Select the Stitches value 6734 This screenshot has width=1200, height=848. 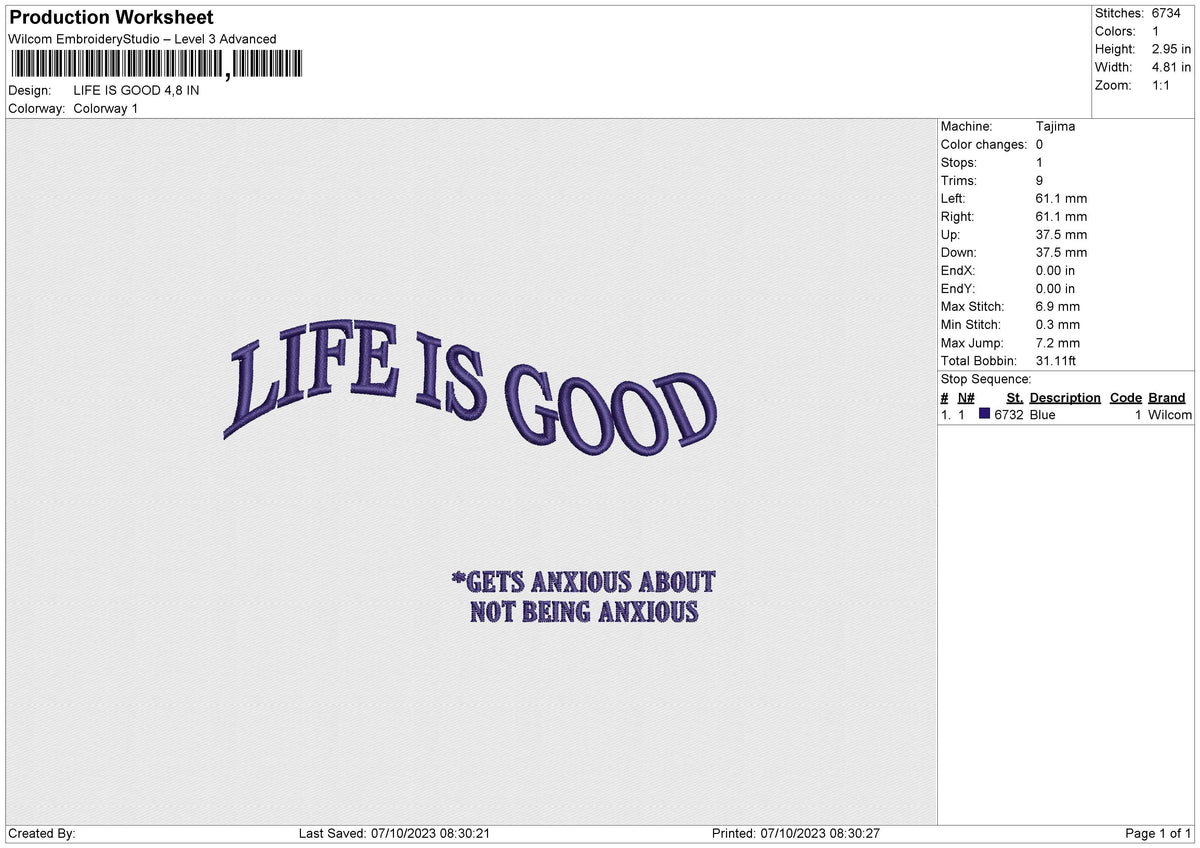click(x=1168, y=13)
